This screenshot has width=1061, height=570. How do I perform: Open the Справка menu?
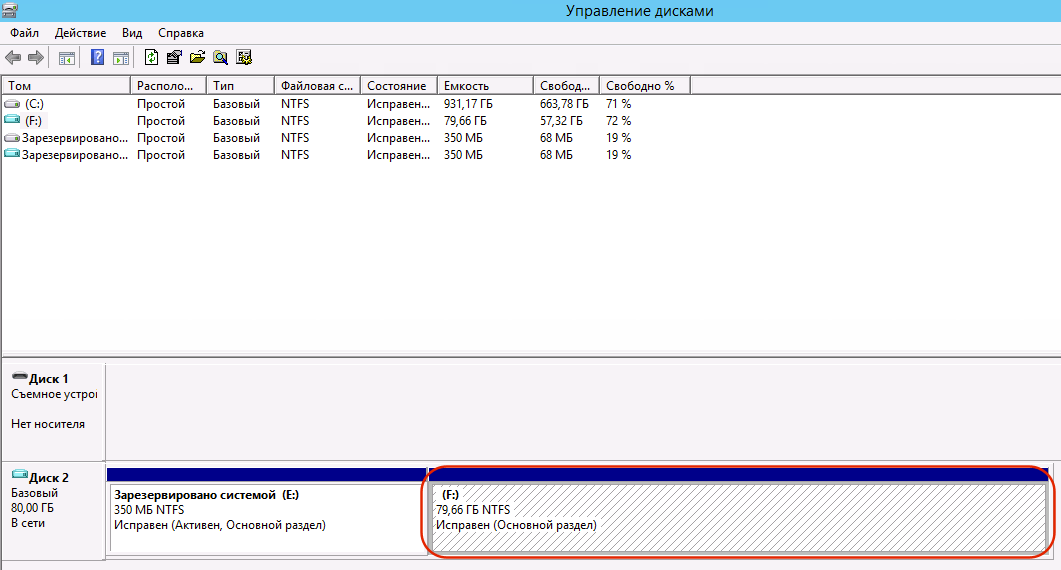[181, 33]
